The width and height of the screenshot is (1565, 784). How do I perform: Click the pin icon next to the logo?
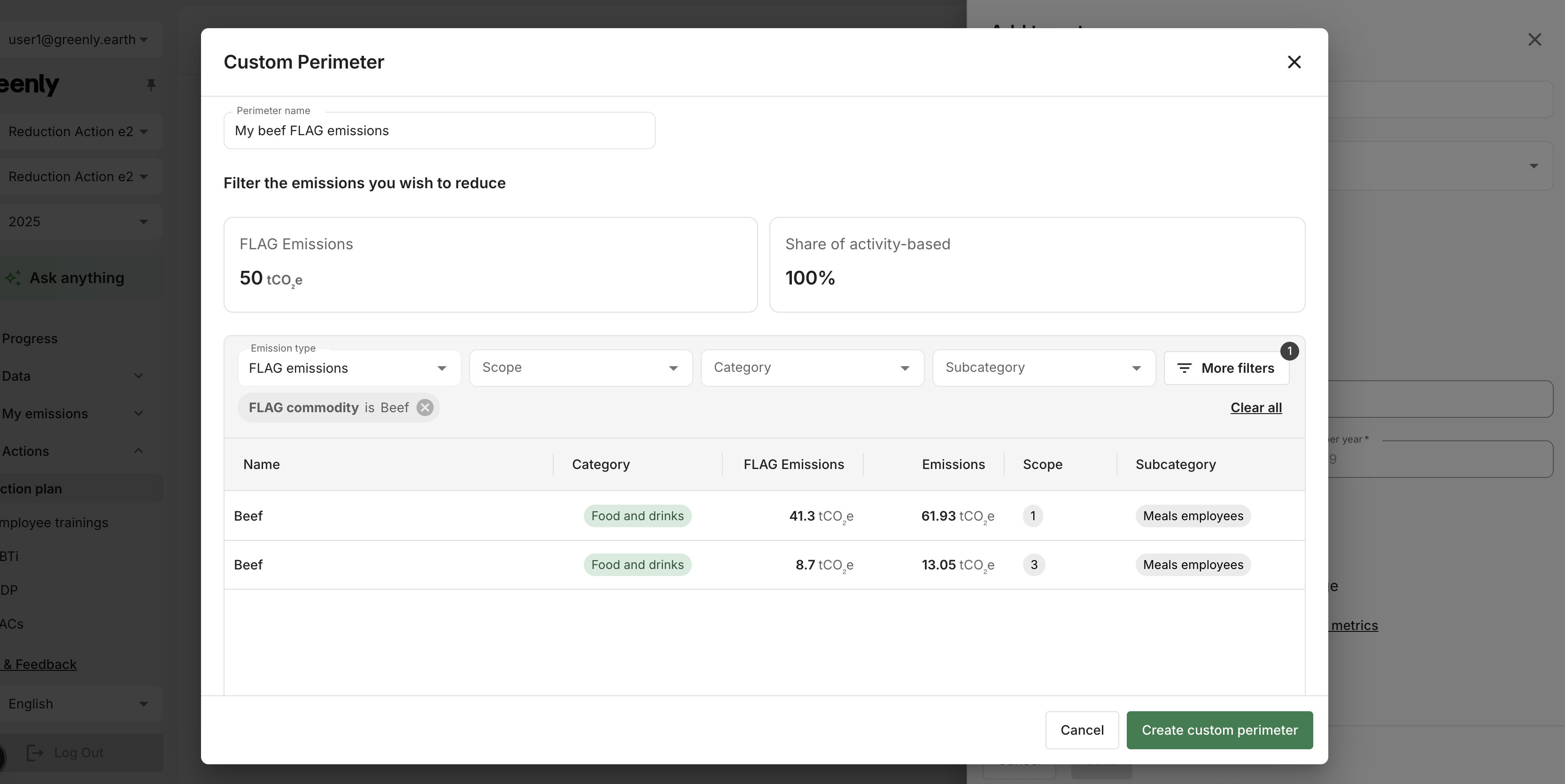coord(151,85)
